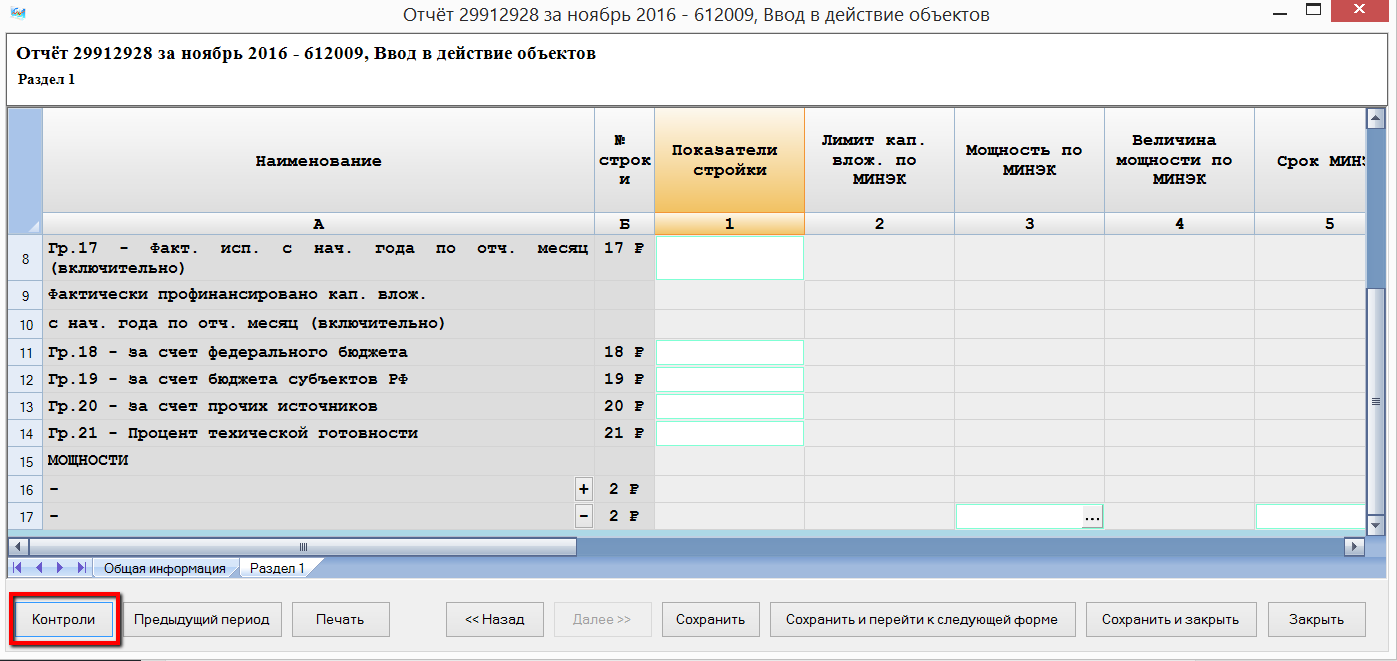Click the column letter Б sub-header
Viewport: 1397px width, 661px height.
coord(625,224)
